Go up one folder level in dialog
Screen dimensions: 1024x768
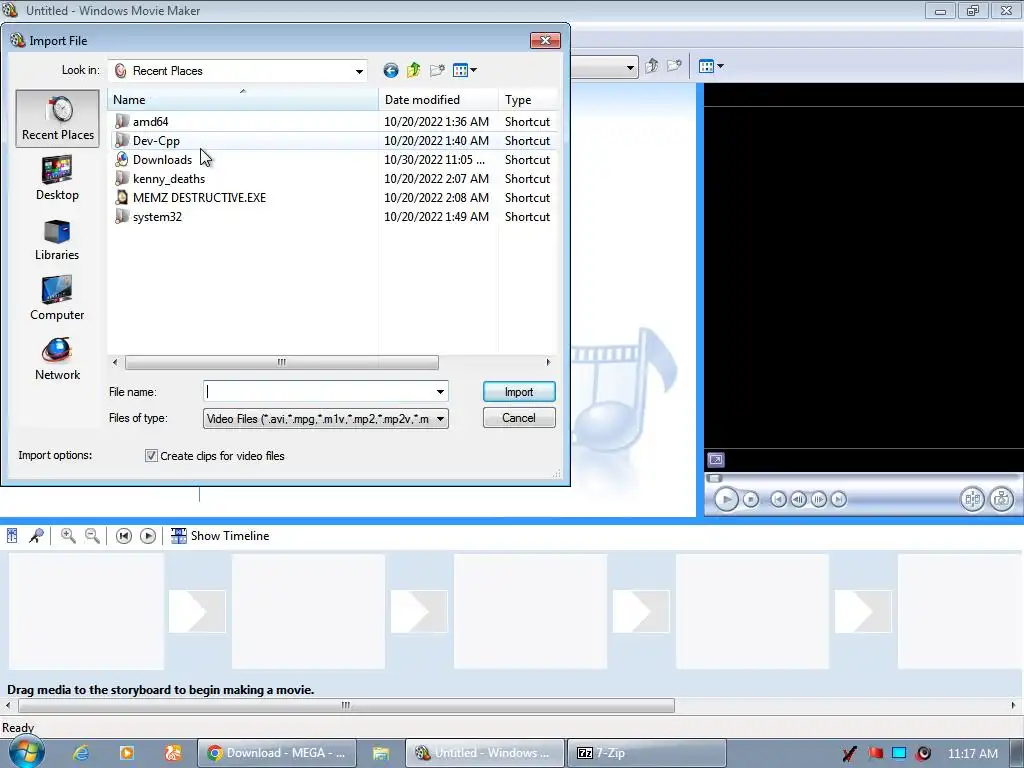[x=413, y=71]
